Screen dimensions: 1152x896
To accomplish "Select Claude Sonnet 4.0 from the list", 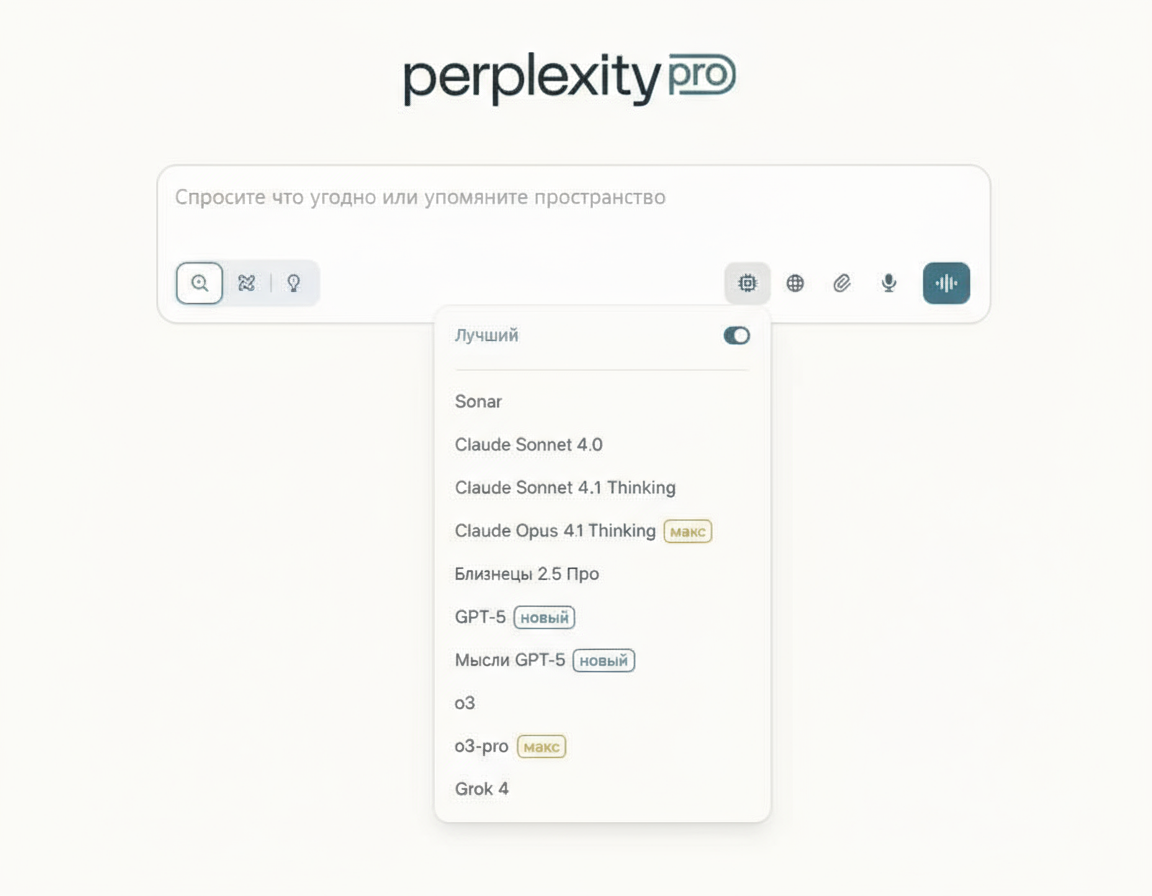I will pyautogui.click(x=529, y=445).
